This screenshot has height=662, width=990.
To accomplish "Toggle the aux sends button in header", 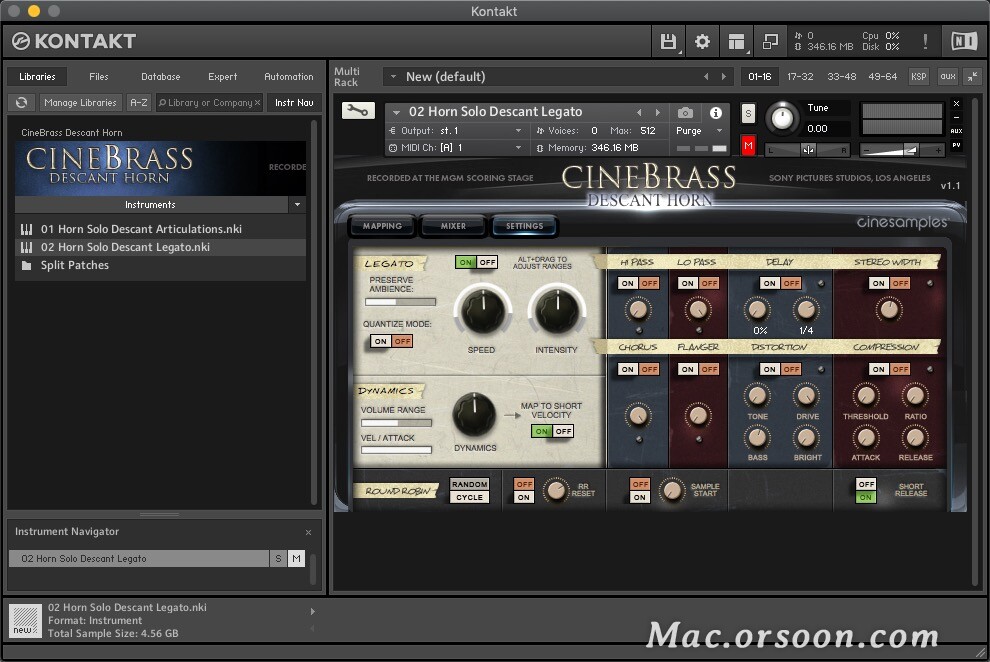I will coord(957,131).
